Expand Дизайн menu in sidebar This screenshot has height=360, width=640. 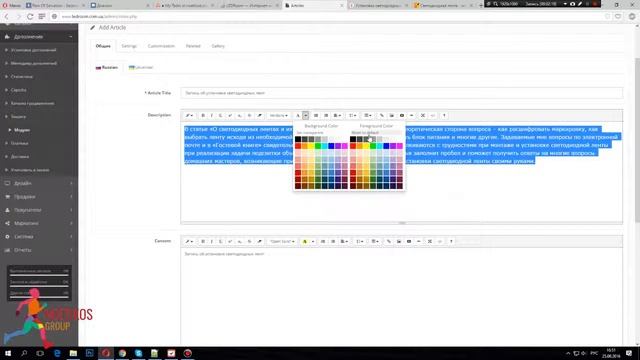(39, 183)
